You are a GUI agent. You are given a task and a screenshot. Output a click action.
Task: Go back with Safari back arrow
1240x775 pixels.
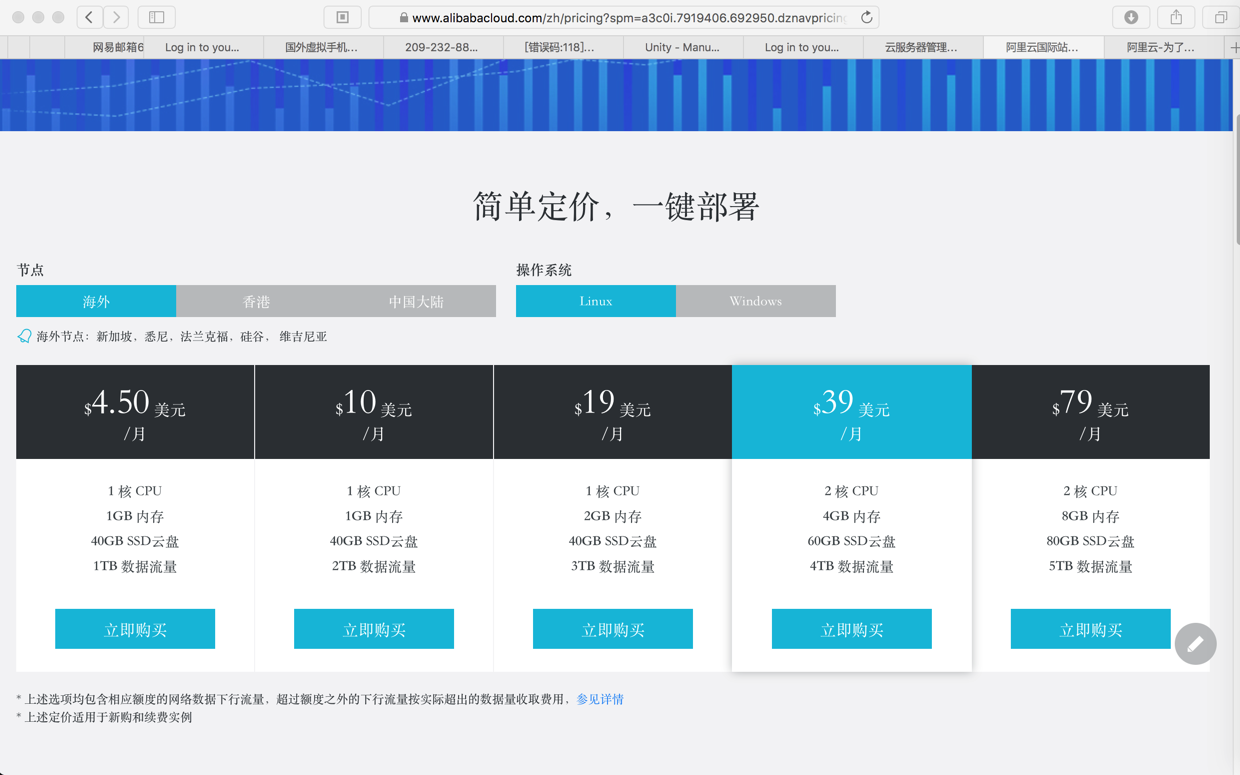[89, 17]
